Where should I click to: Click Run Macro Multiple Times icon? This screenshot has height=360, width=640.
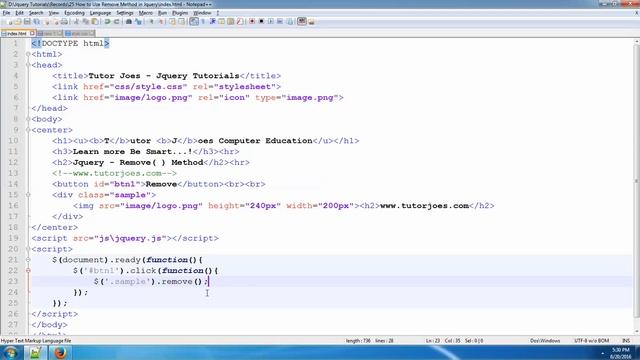click(x=280, y=22)
